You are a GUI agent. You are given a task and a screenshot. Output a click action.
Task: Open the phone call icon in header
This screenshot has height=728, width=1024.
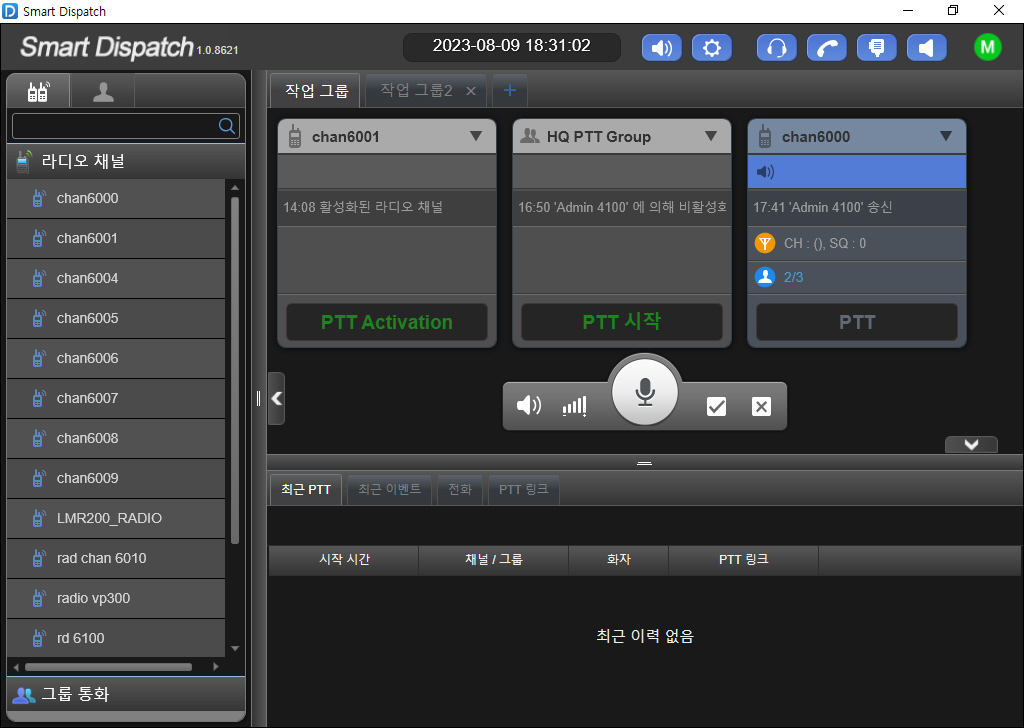[x=826, y=48]
